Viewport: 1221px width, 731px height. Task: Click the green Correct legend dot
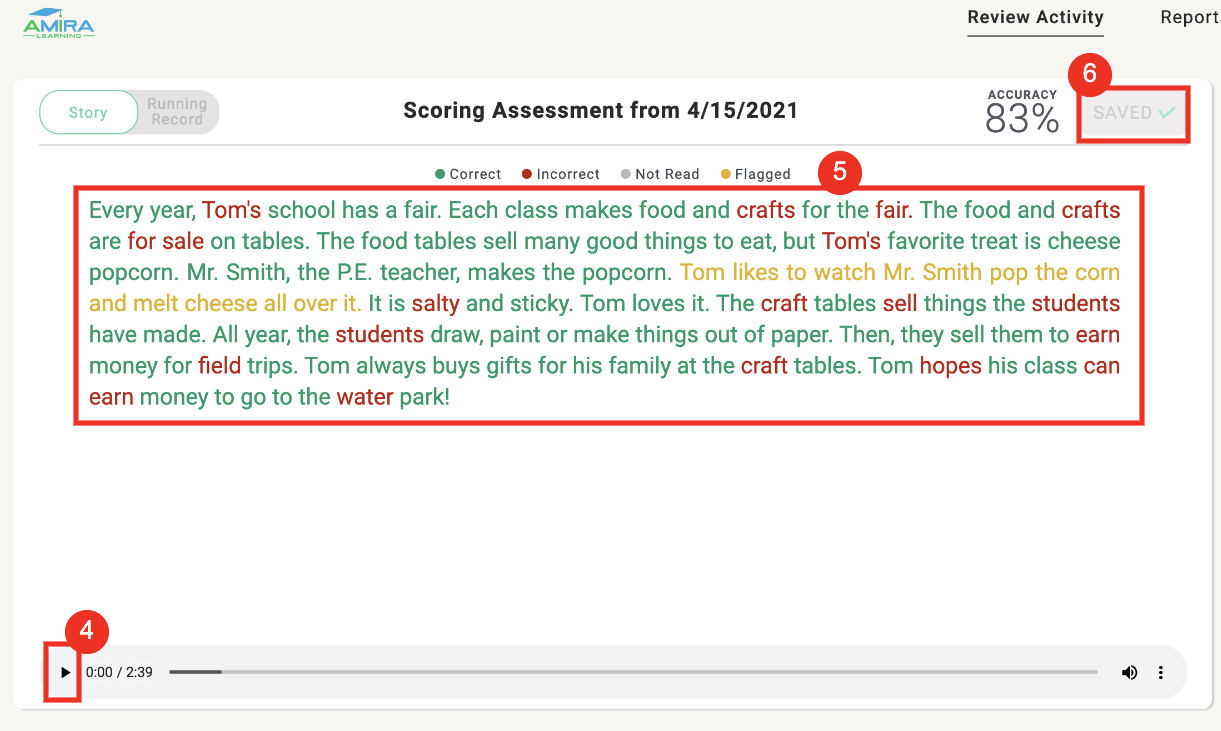438,173
